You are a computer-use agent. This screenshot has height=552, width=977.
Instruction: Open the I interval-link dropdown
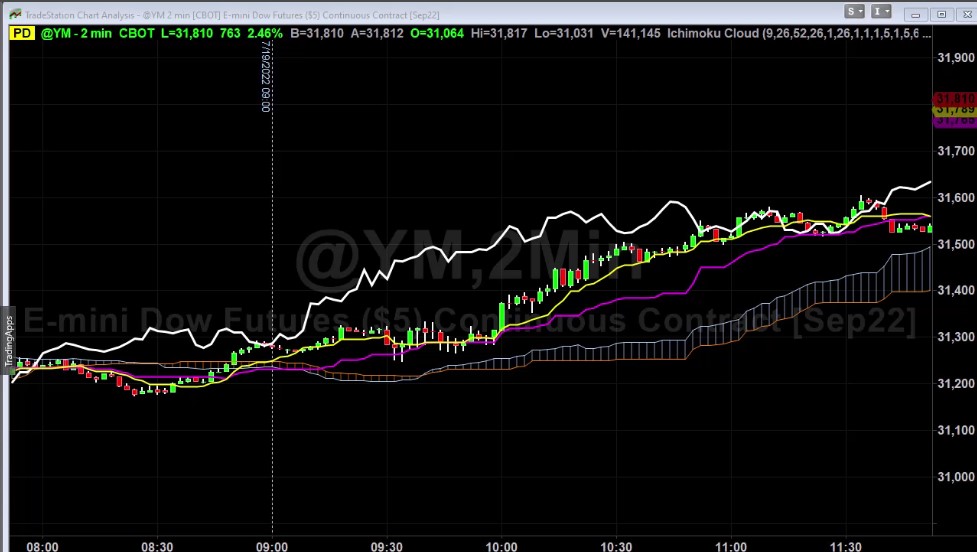[881, 11]
